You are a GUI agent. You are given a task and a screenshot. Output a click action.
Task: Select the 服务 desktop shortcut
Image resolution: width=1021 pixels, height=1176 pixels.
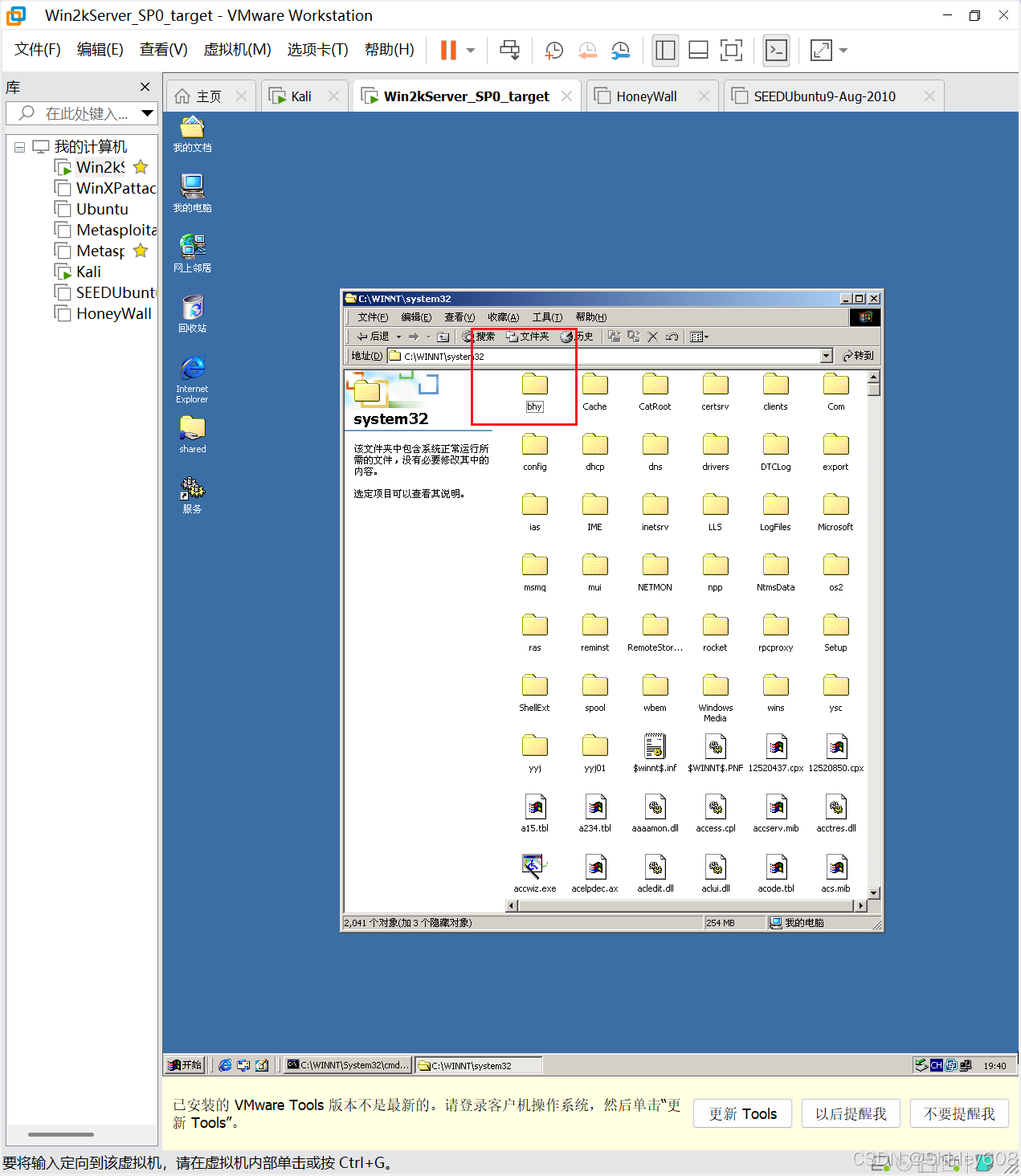point(192,495)
